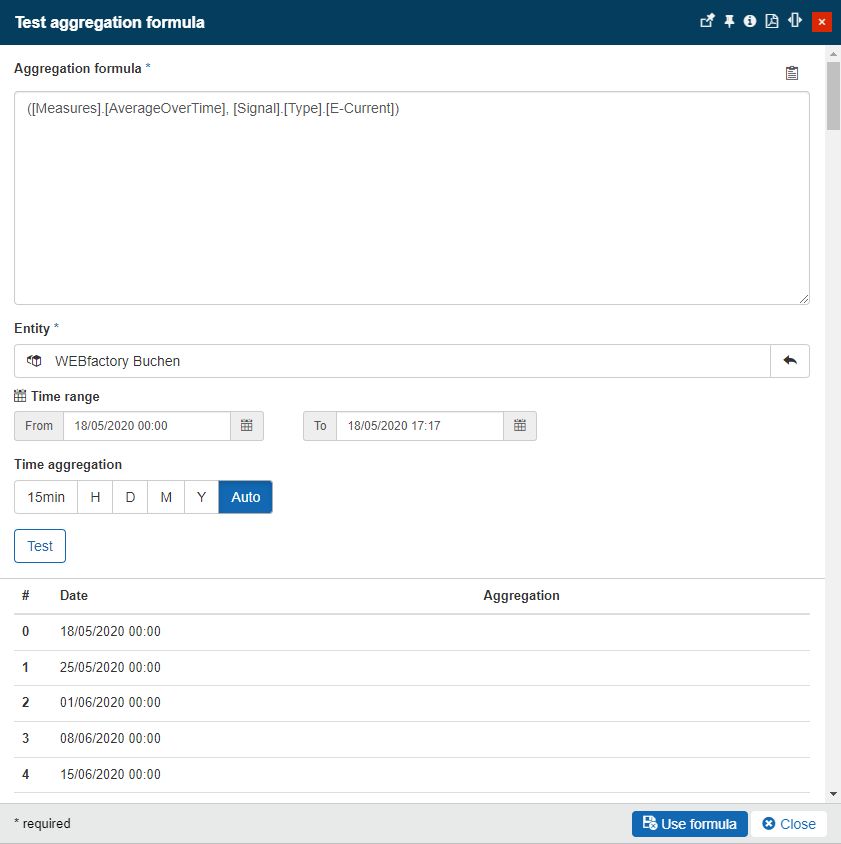This screenshot has height=844, width=841.
Task: Select 15min time aggregation
Action: pyautogui.click(x=46, y=497)
